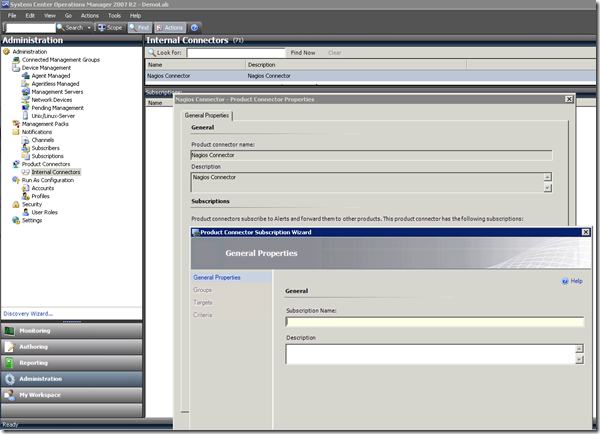Open the Help menu in the menu bar
The image size is (600, 434).
(x=135, y=16)
